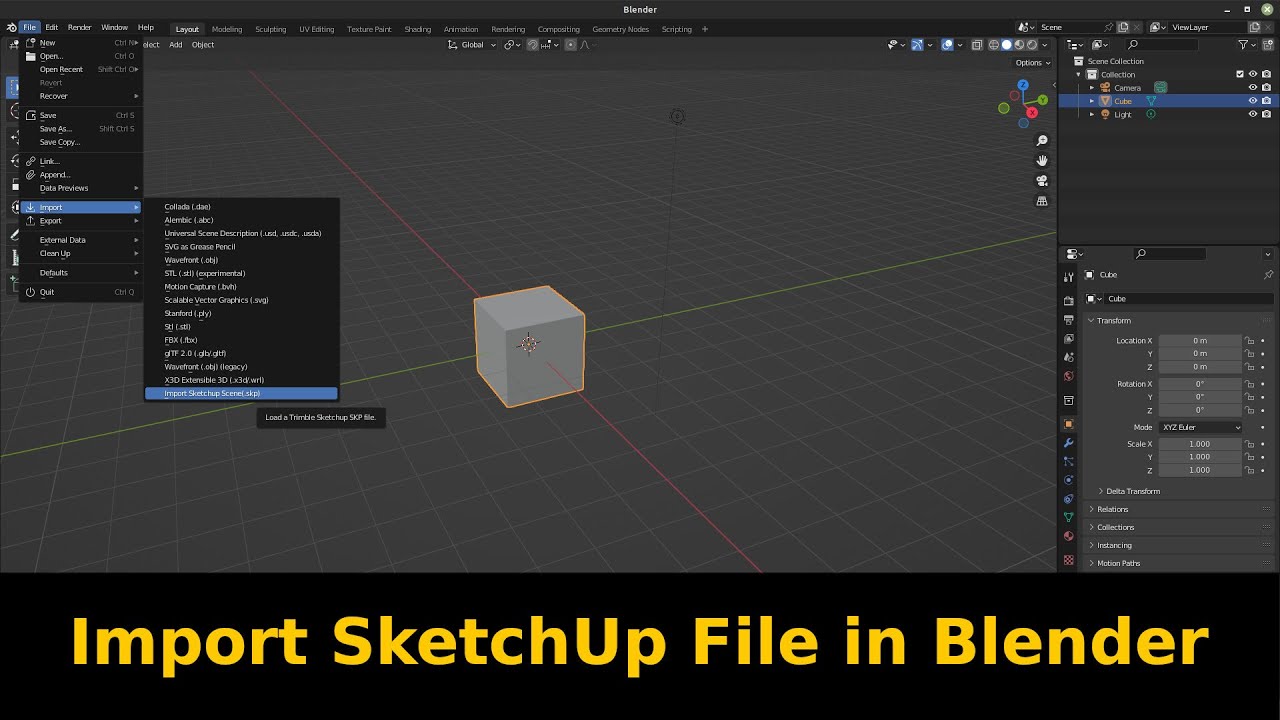
Task: Click the Blender logo icon in menu bar
Action: 11,28
